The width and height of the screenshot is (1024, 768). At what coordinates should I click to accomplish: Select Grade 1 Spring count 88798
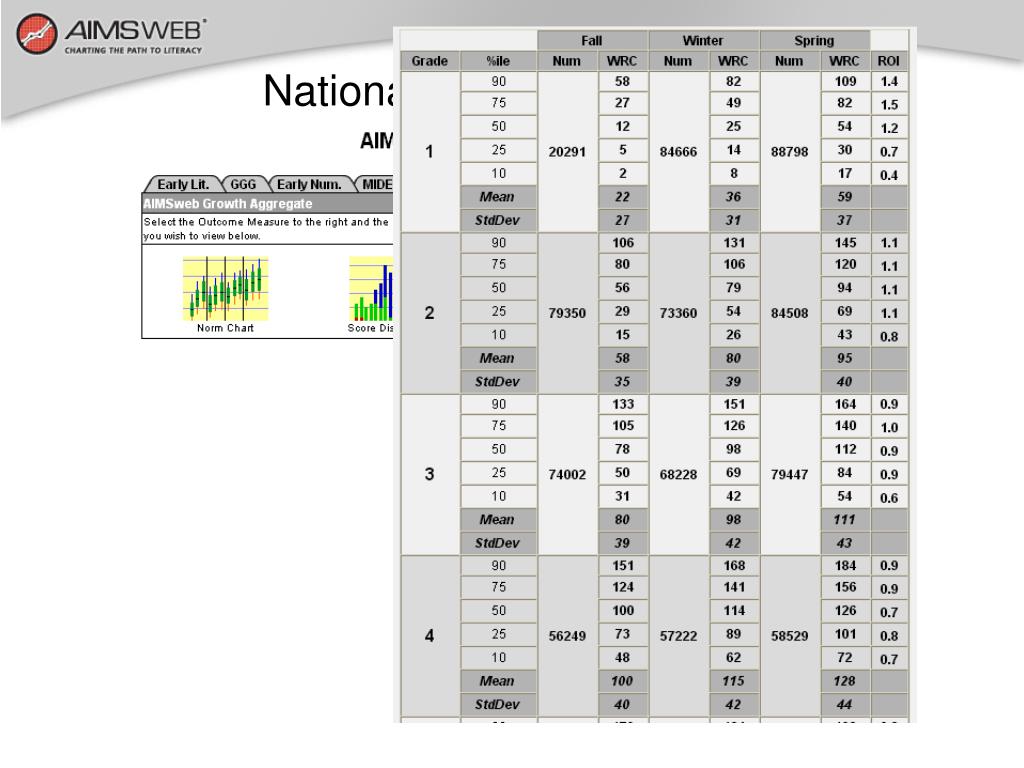click(790, 152)
